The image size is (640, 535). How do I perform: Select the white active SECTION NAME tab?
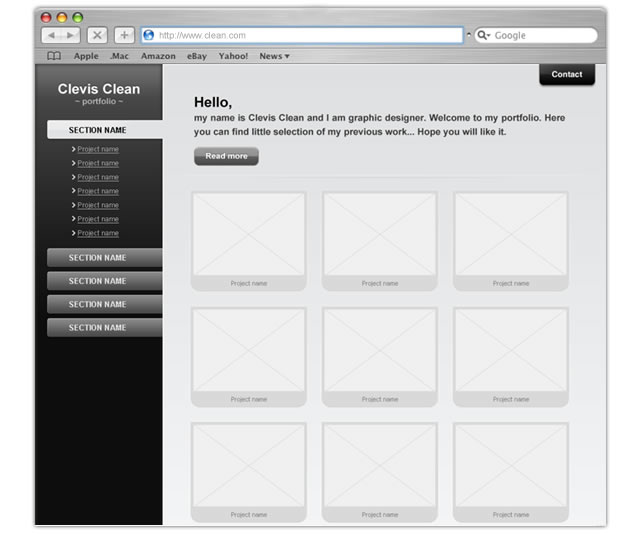tap(104, 130)
